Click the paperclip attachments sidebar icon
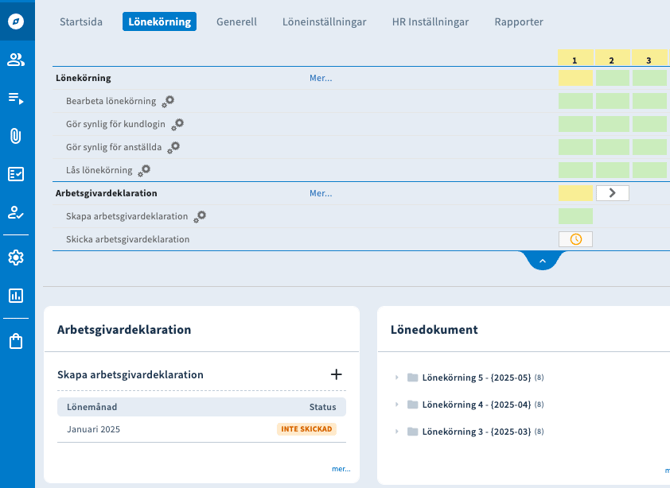Viewport: 670px width, 488px height. point(16,136)
